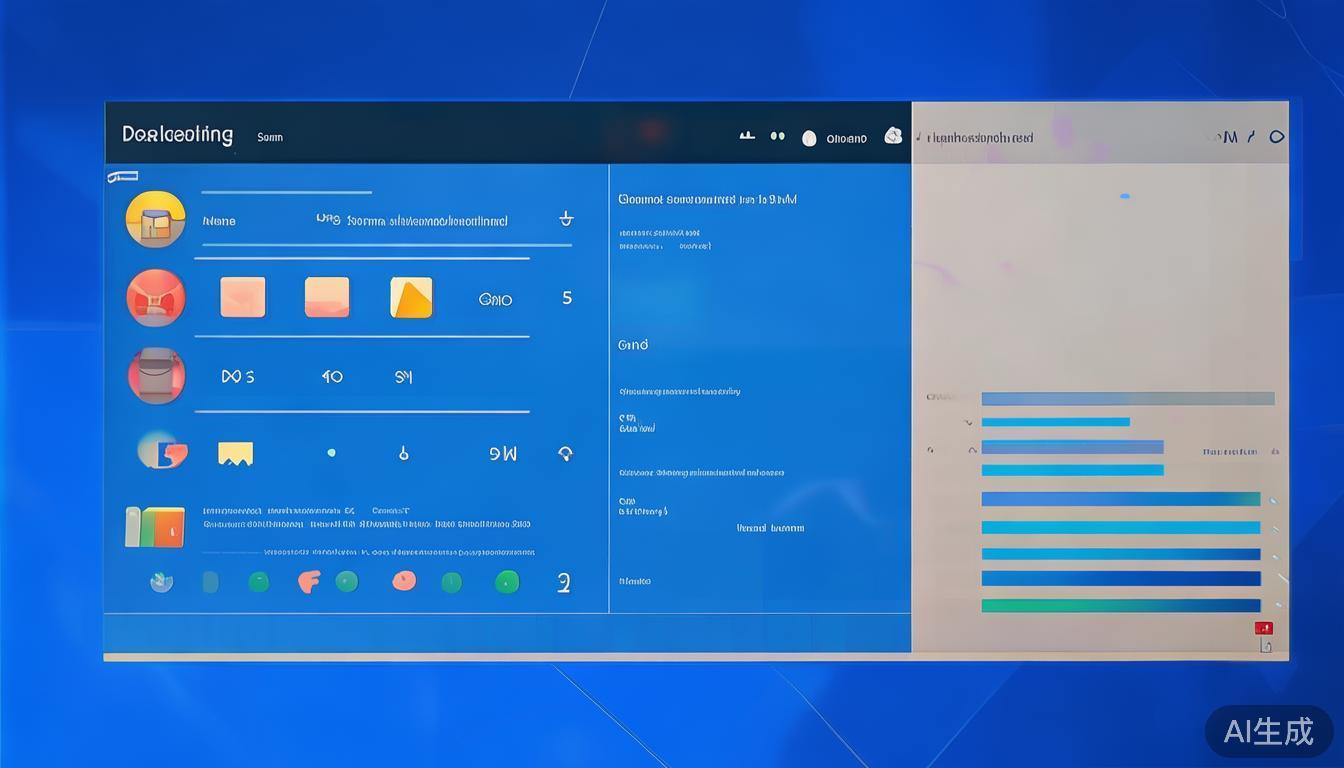1344x768 pixels.
Task: Click the white cloud icon in header
Action: 893,136
